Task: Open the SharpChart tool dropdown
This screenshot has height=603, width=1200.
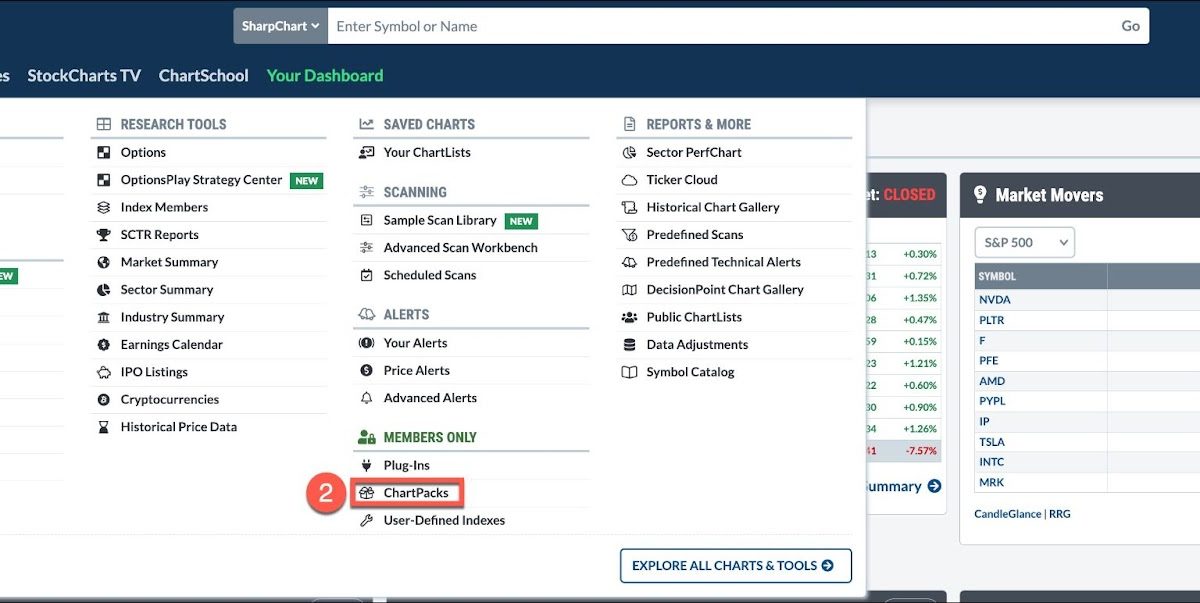Action: click(x=281, y=26)
